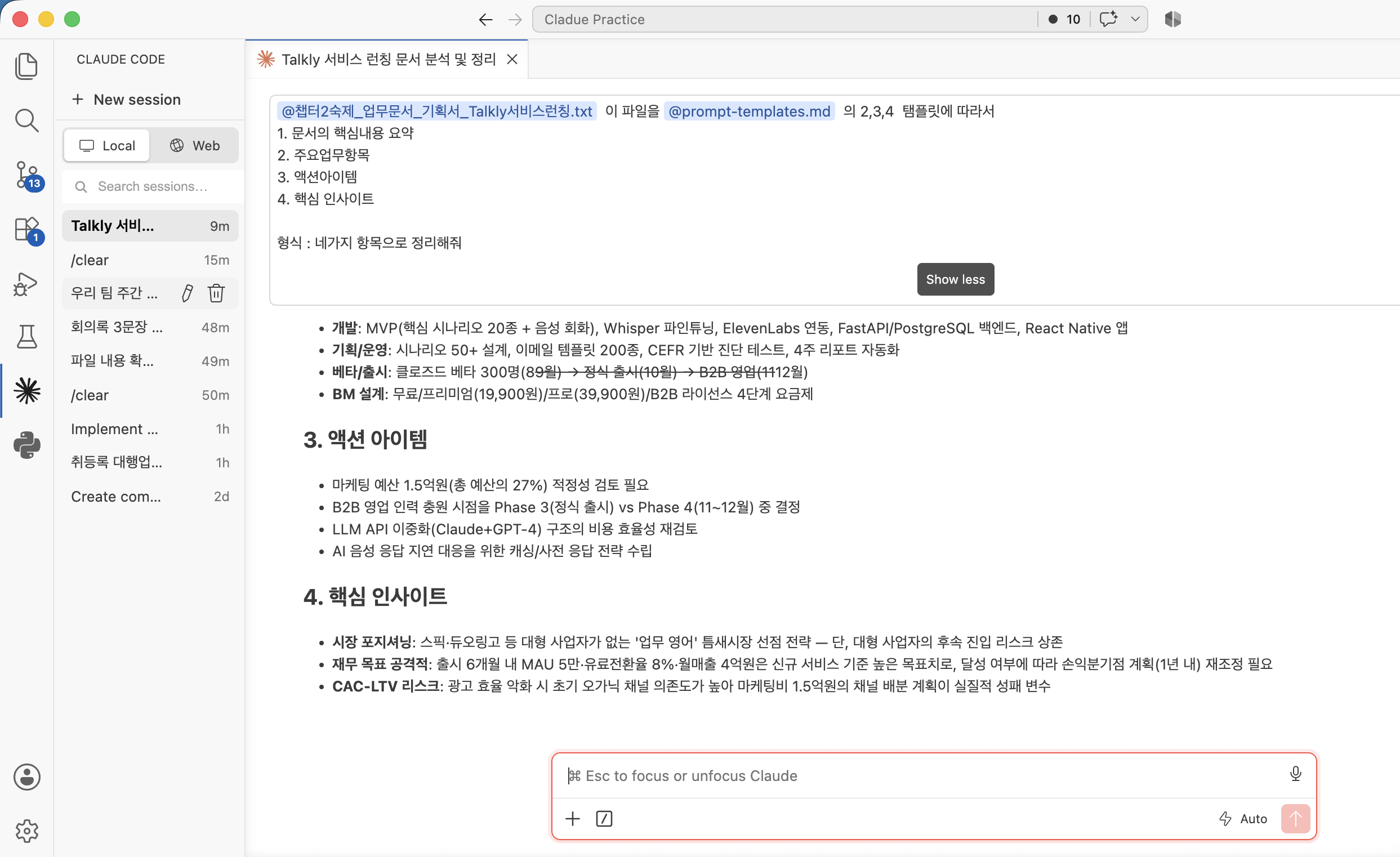Click the microphone voice input icon
Image resolution: width=1400 pixels, height=857 pixels.
click(x=1295, y=774)
